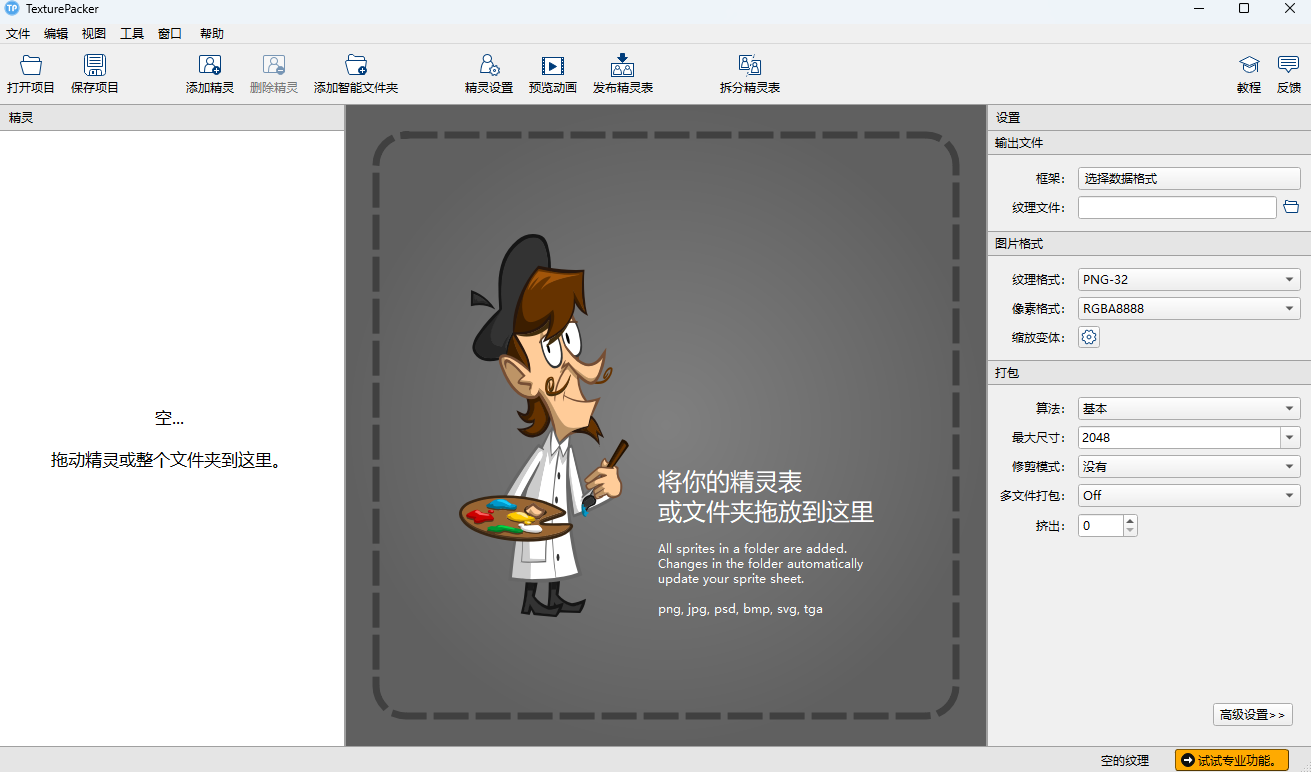Viewport: 1311px width, 772px height.
Task: Open the 文件 menu
Action: tap(18, 33)
